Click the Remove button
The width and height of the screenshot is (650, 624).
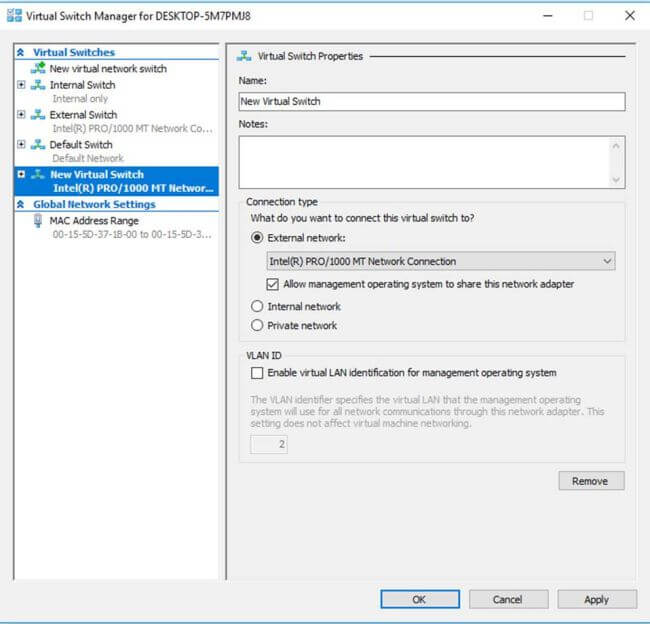coord(591,481)
